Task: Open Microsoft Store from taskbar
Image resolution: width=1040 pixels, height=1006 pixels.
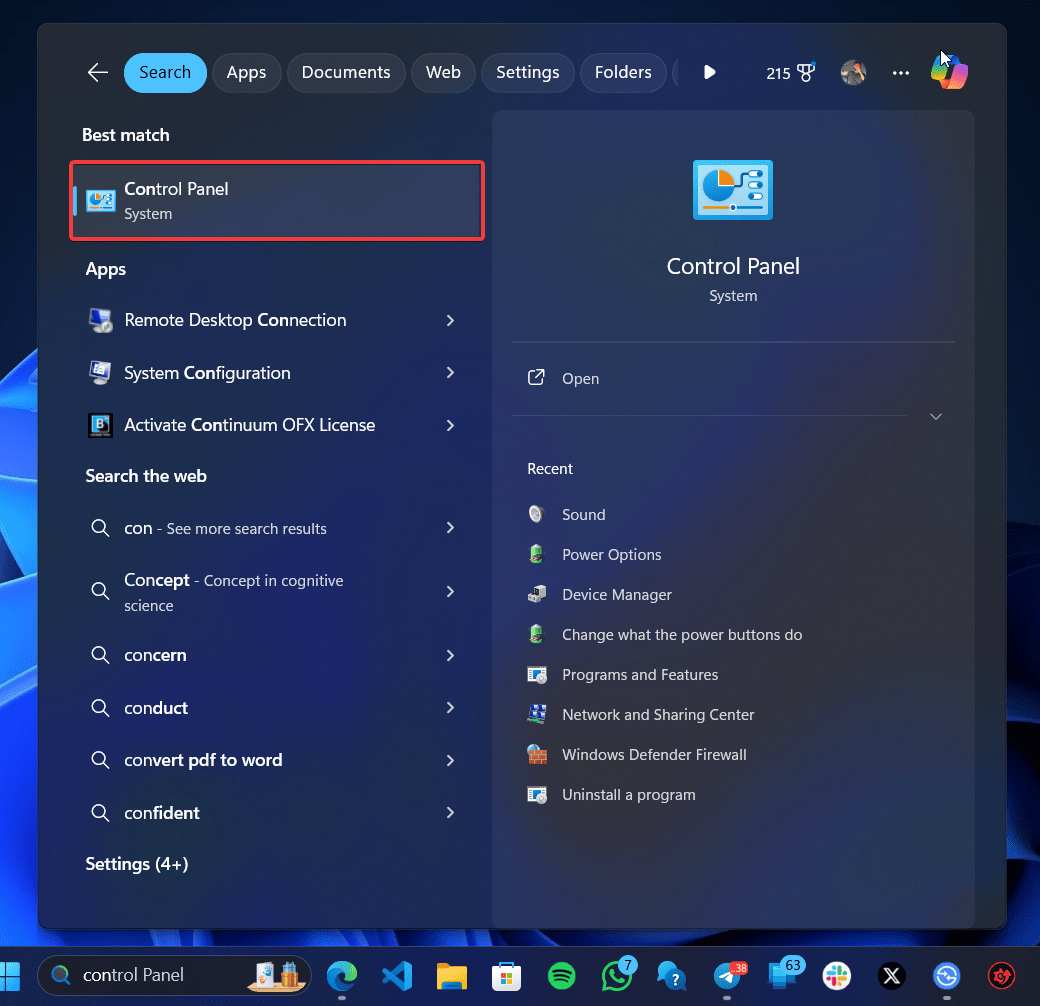Action: tap(506, 976)
